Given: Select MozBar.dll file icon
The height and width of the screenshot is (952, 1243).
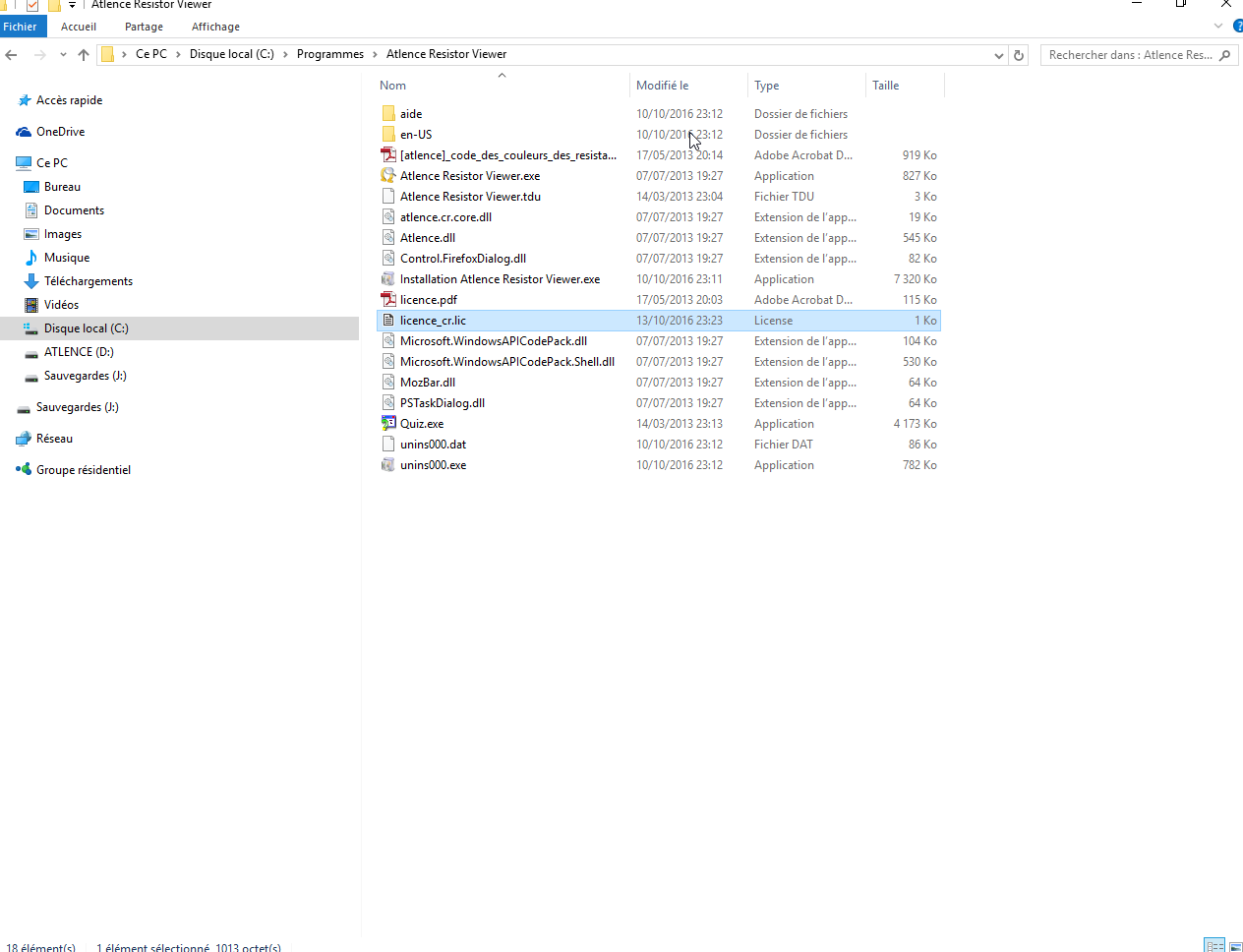Looking at the screenshot, I should tap(388, 383).
